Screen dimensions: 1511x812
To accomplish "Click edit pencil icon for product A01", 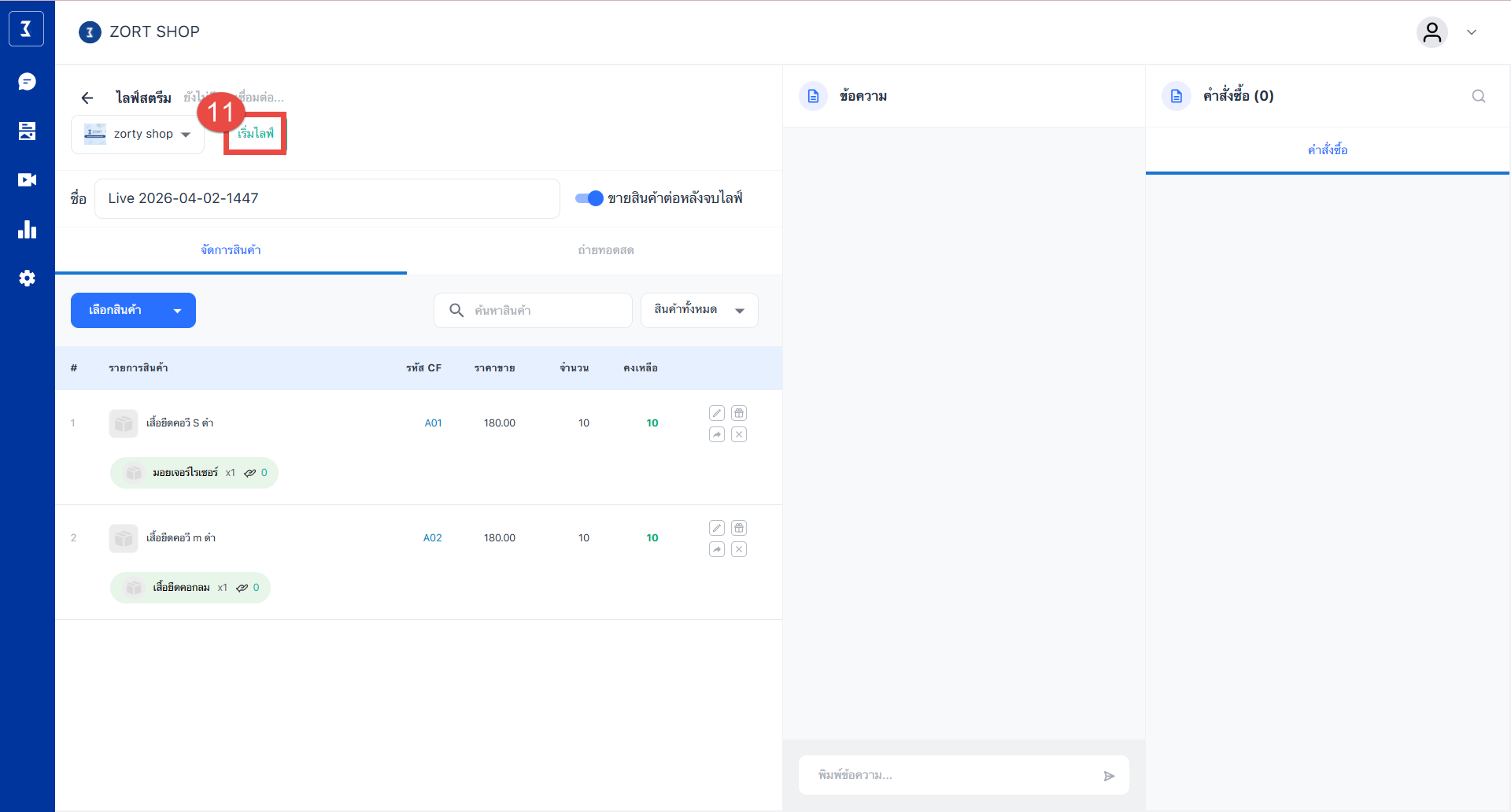I will [x=716, y=413].
